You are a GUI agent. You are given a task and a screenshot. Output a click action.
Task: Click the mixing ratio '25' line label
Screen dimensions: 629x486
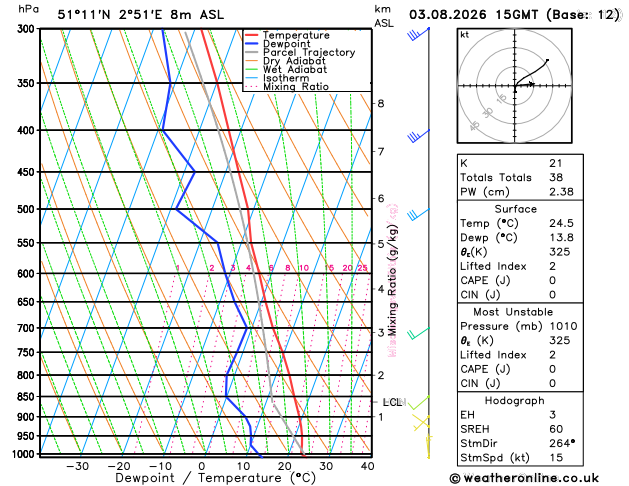click(362, 268)
